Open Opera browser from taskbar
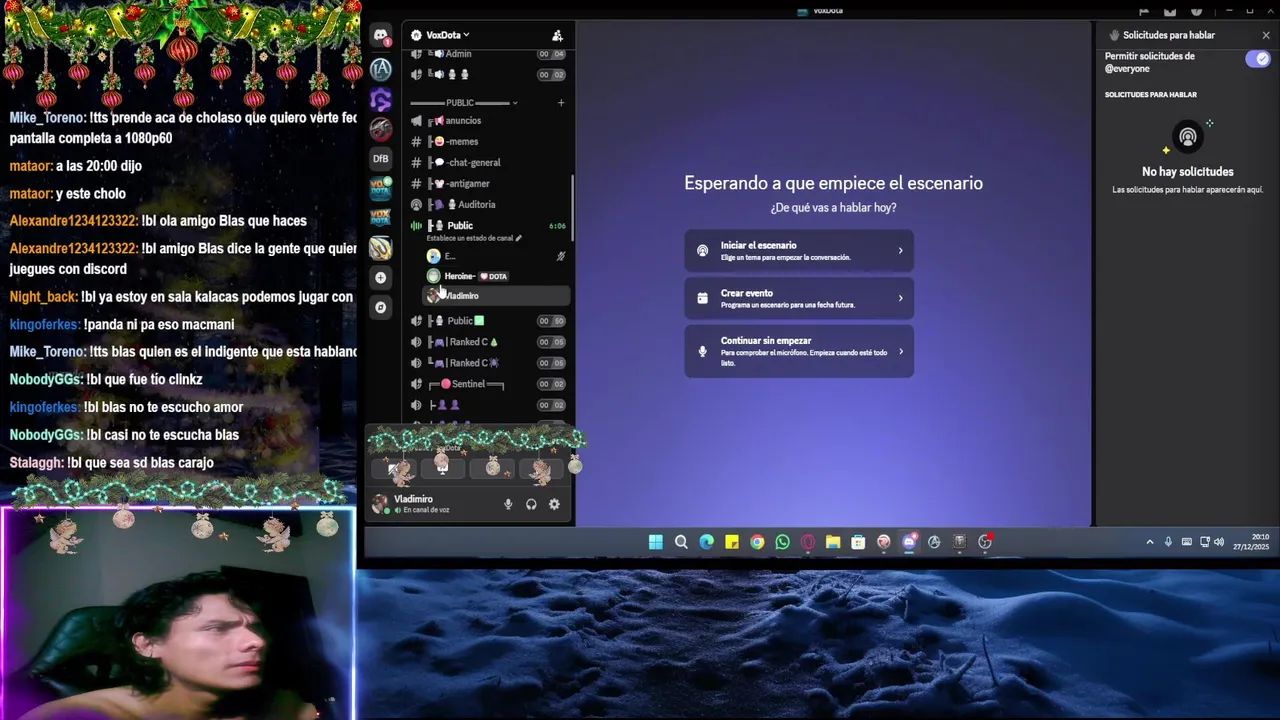The width and height of the screenshot is (1280, 720). click(x=807, y=542)
